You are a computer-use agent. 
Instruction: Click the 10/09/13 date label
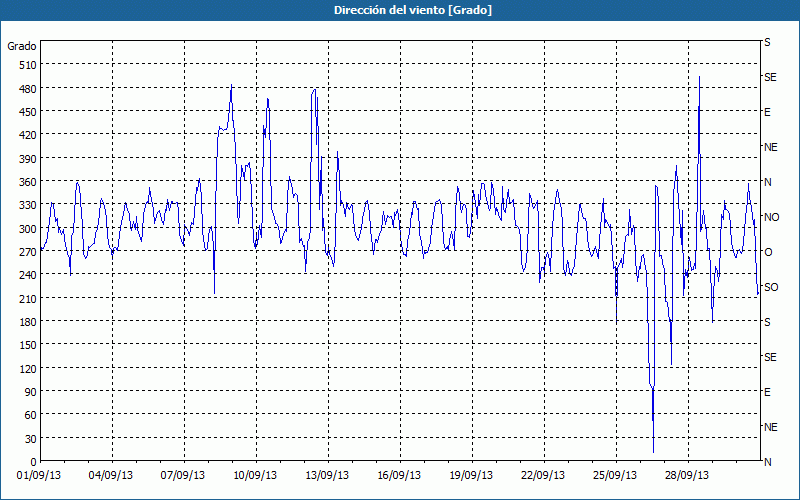(255, 475)
